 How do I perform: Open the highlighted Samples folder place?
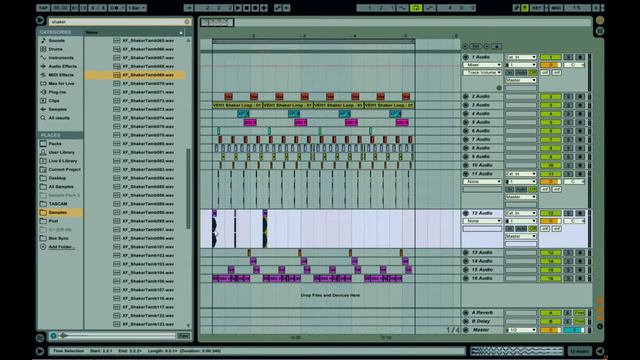click(x=60, y=212)
